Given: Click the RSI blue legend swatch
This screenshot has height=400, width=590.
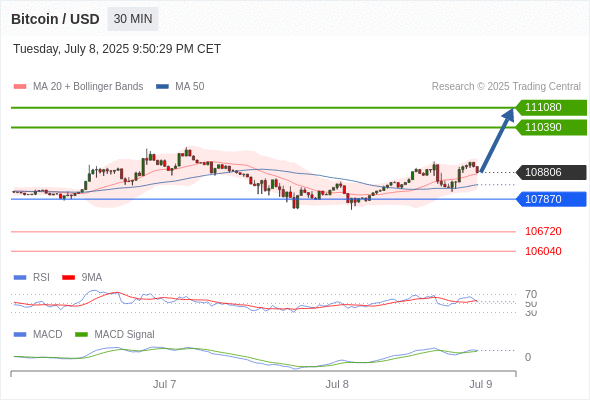Looking at the screenshot, I should [20, 278].
